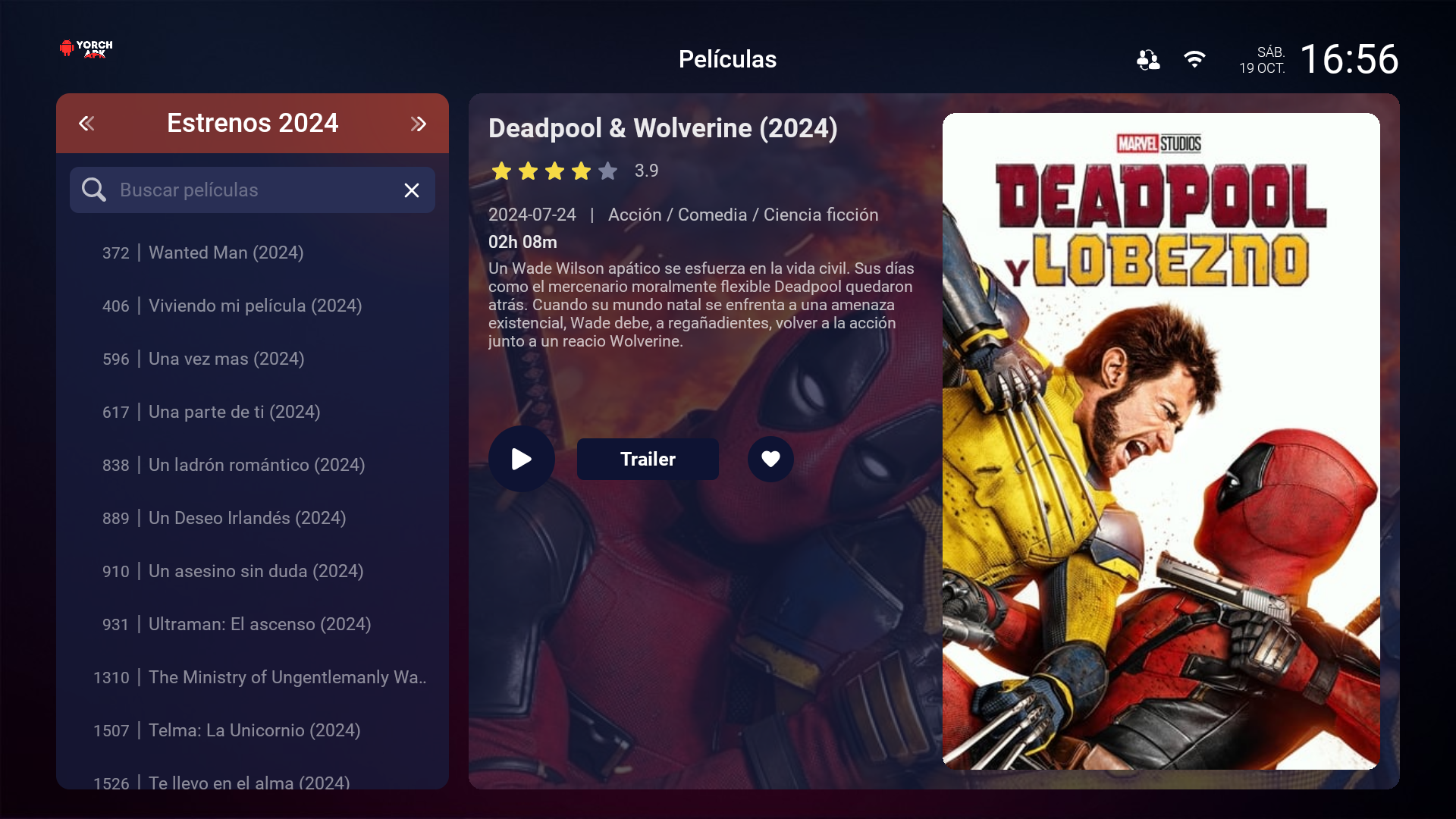This screenshot has height=819, width=1456.
Task: Choose Ultraman: El ascenso (2024)
Action: pyautogui.click(x=259, y=624)
